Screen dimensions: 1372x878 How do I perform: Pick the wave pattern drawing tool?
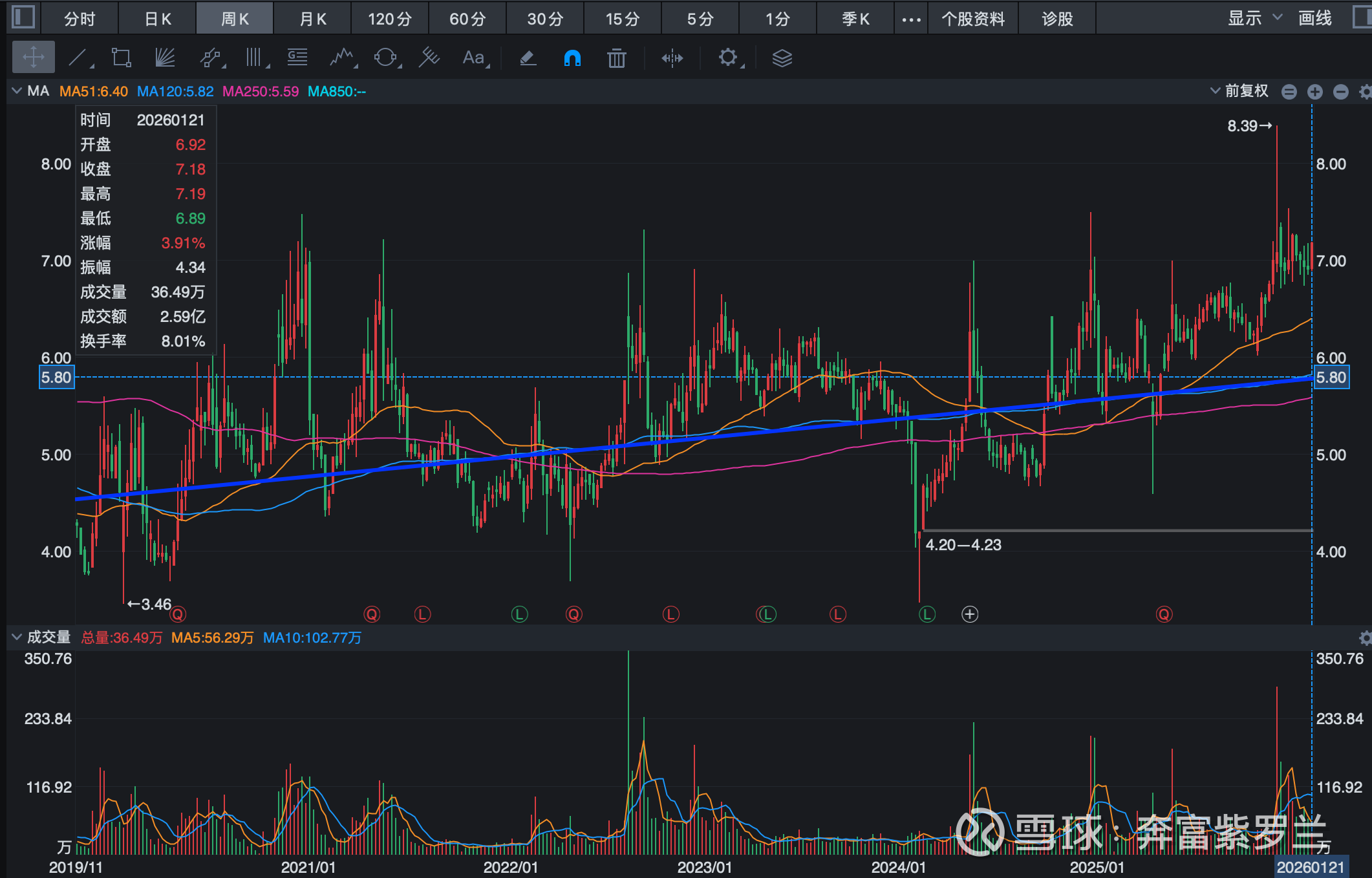coord(342,58)
